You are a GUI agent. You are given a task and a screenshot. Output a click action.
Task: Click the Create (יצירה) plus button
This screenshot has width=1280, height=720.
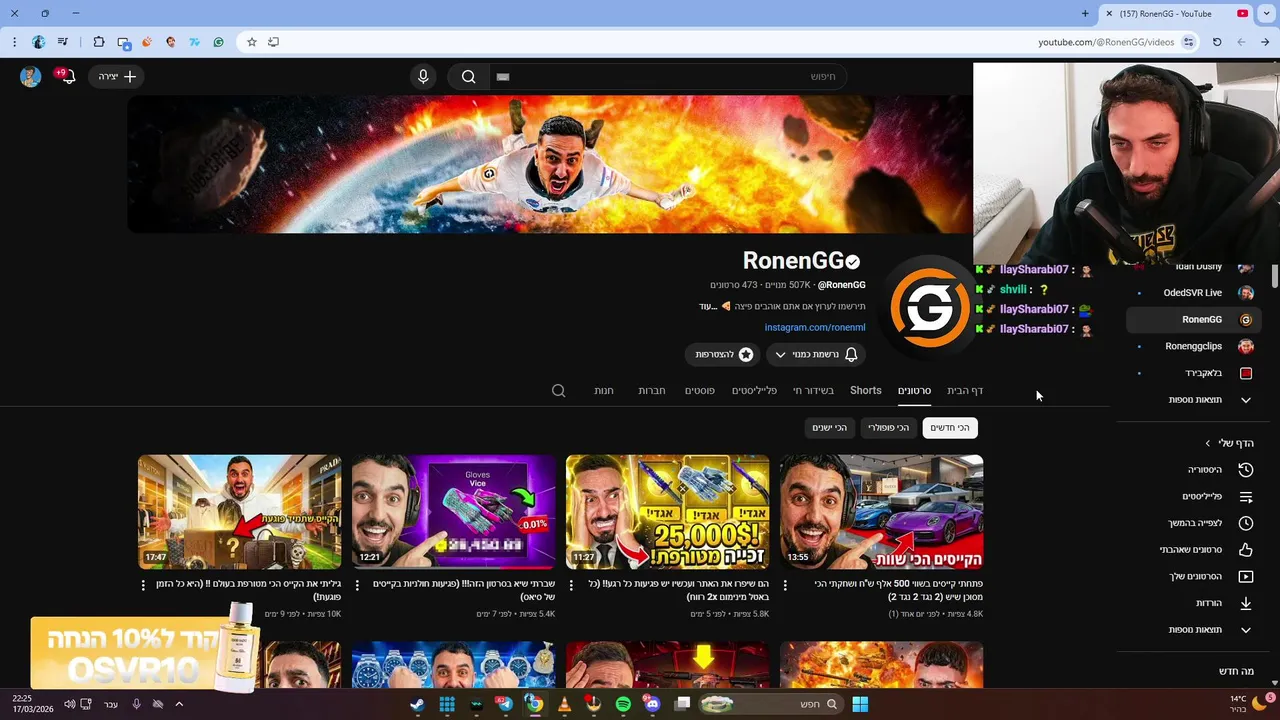click(117, 77)
